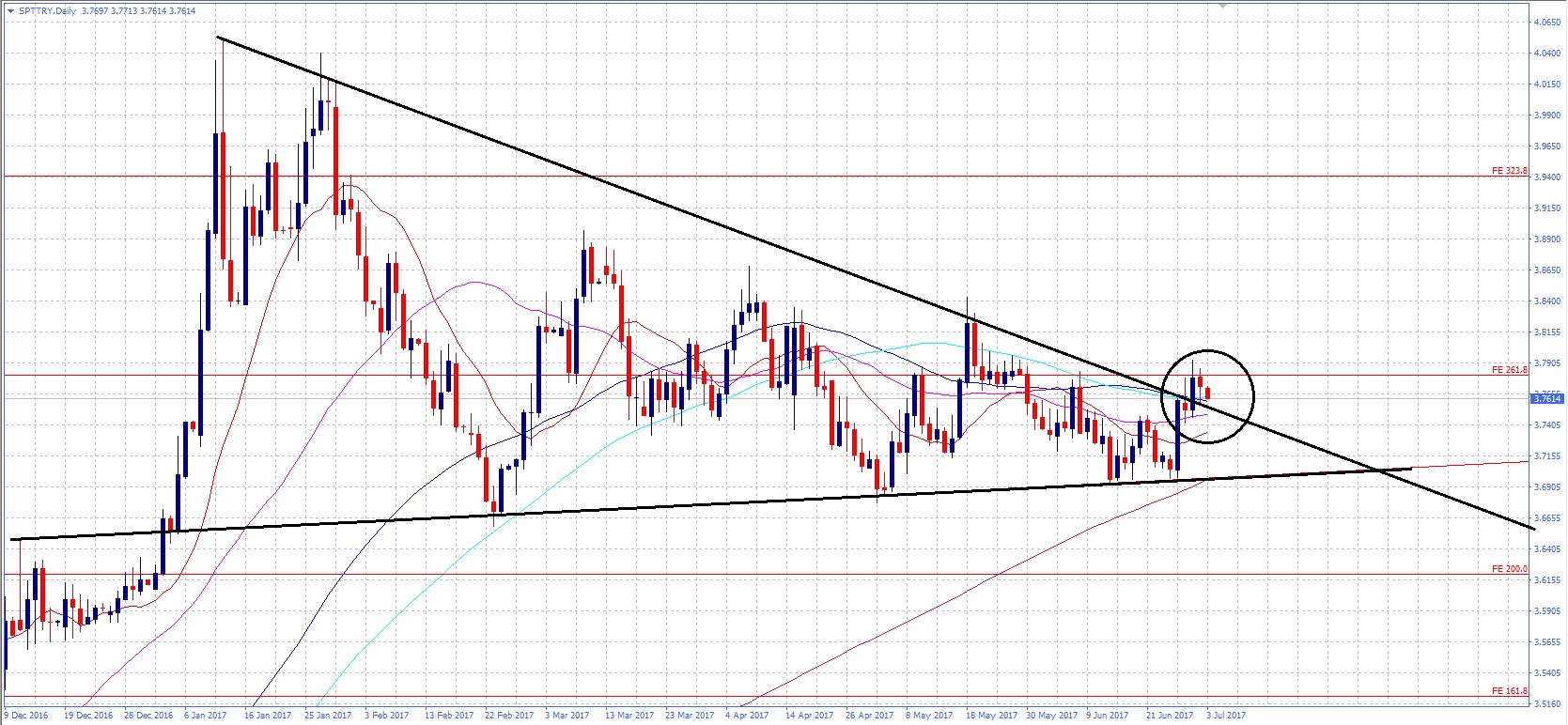Click the 4.0400 price on the scale
This screenshot has height=725, width=1568.
1547,53
